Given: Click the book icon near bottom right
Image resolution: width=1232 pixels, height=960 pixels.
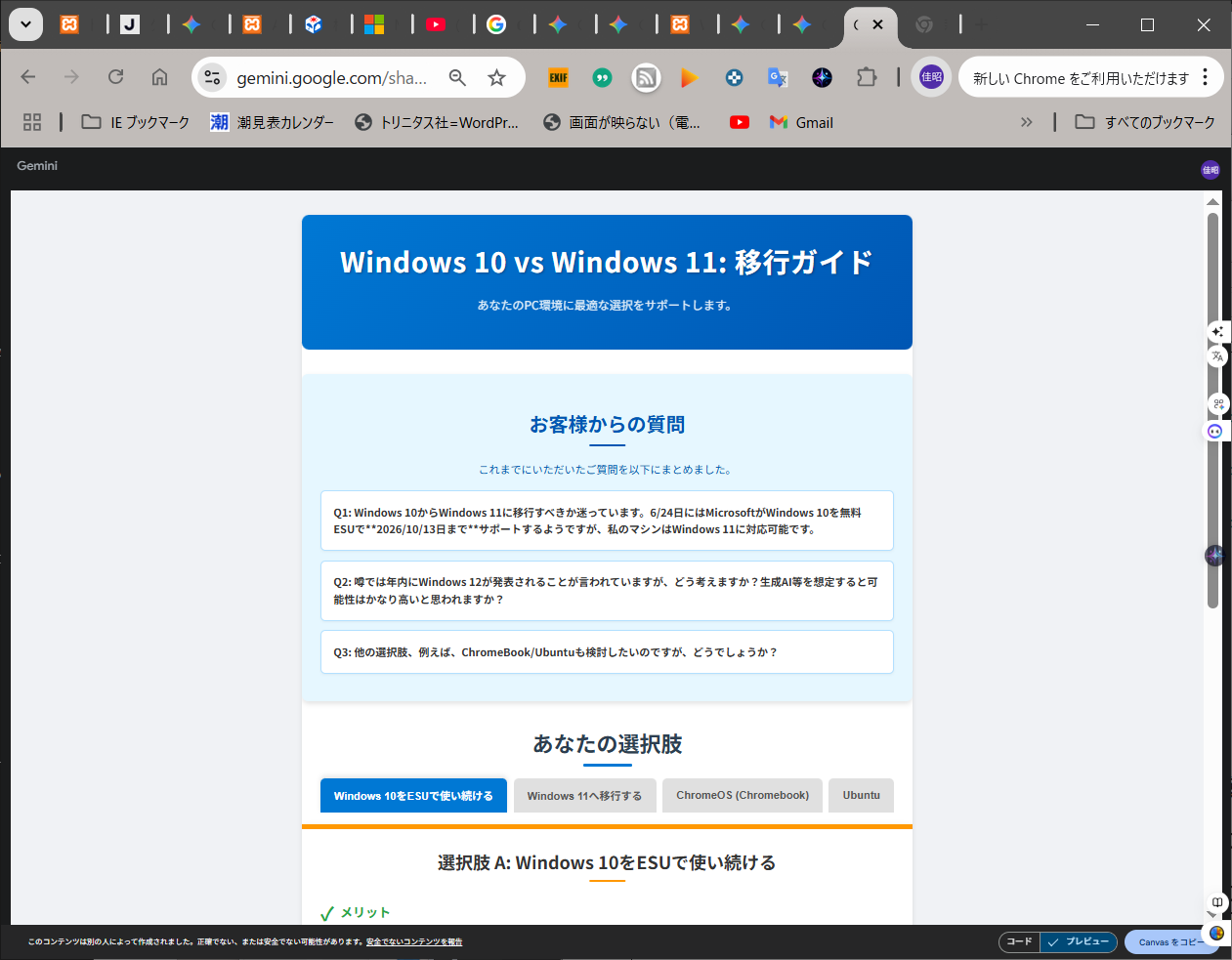Looking at the screenshot, I should (1216, 902).
